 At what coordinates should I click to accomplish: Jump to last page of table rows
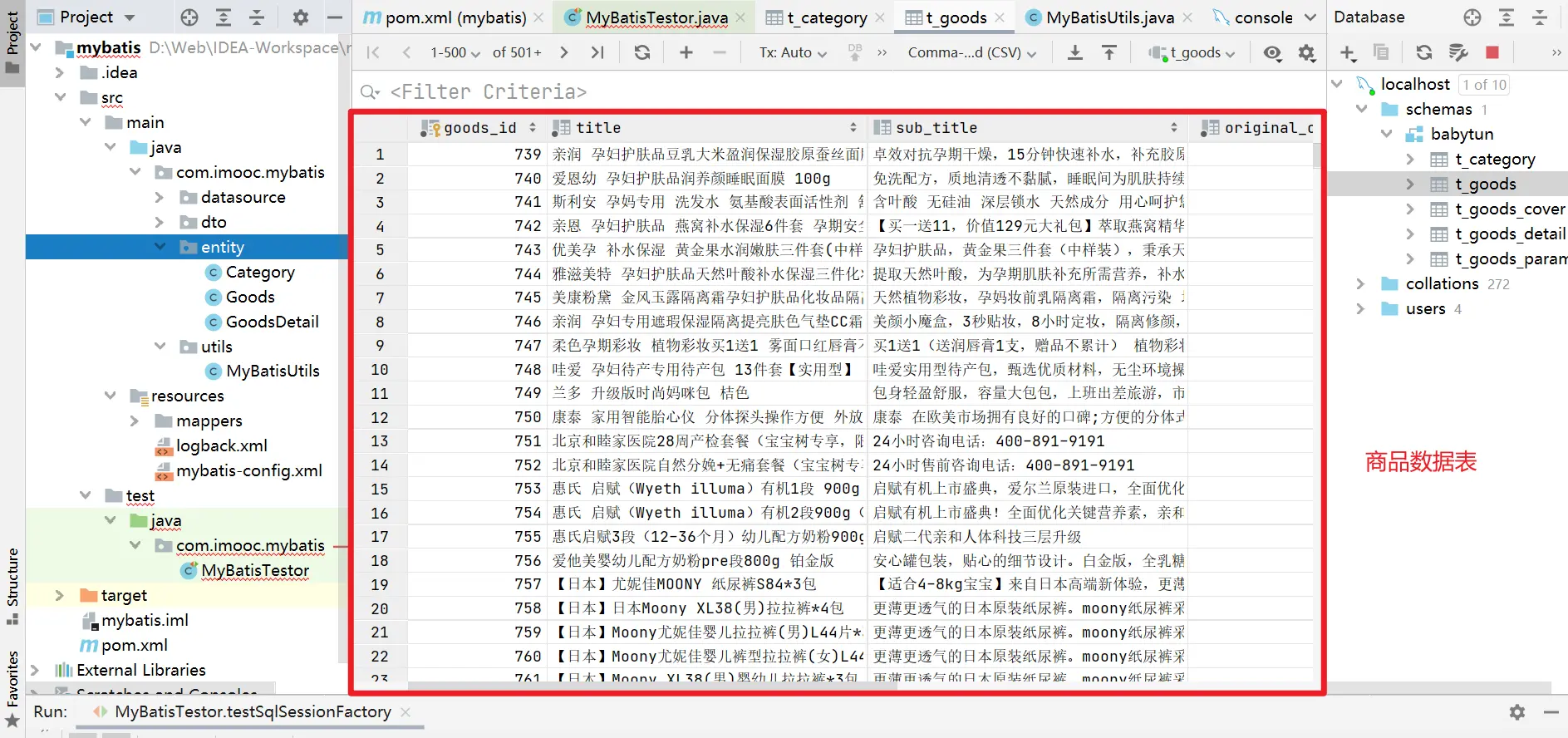[x=597, y=52]
